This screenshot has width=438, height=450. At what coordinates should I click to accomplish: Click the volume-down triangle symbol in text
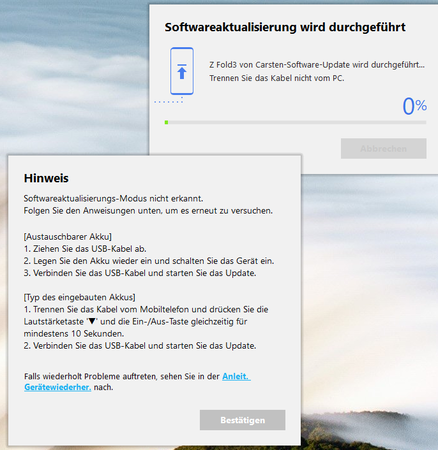pyautogui.click(x=92, y=321)
